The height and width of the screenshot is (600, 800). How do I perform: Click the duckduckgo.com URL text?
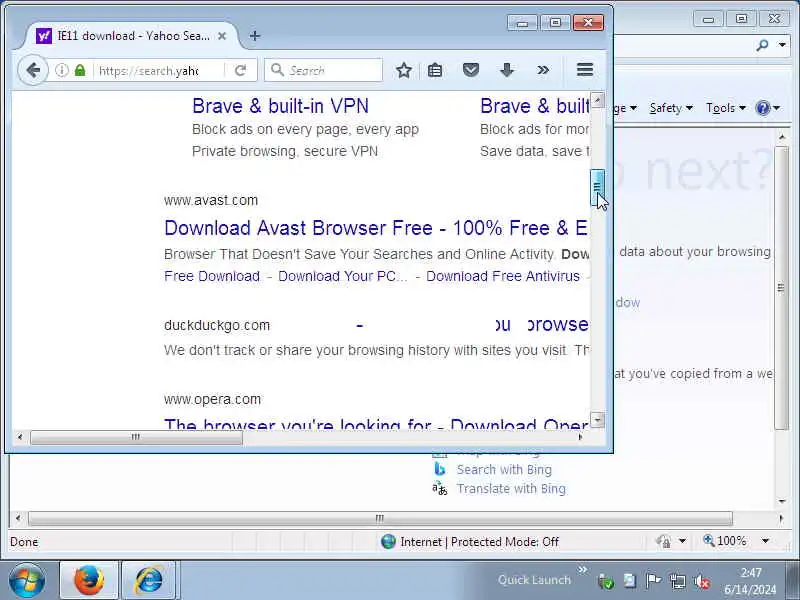(217, 325)
